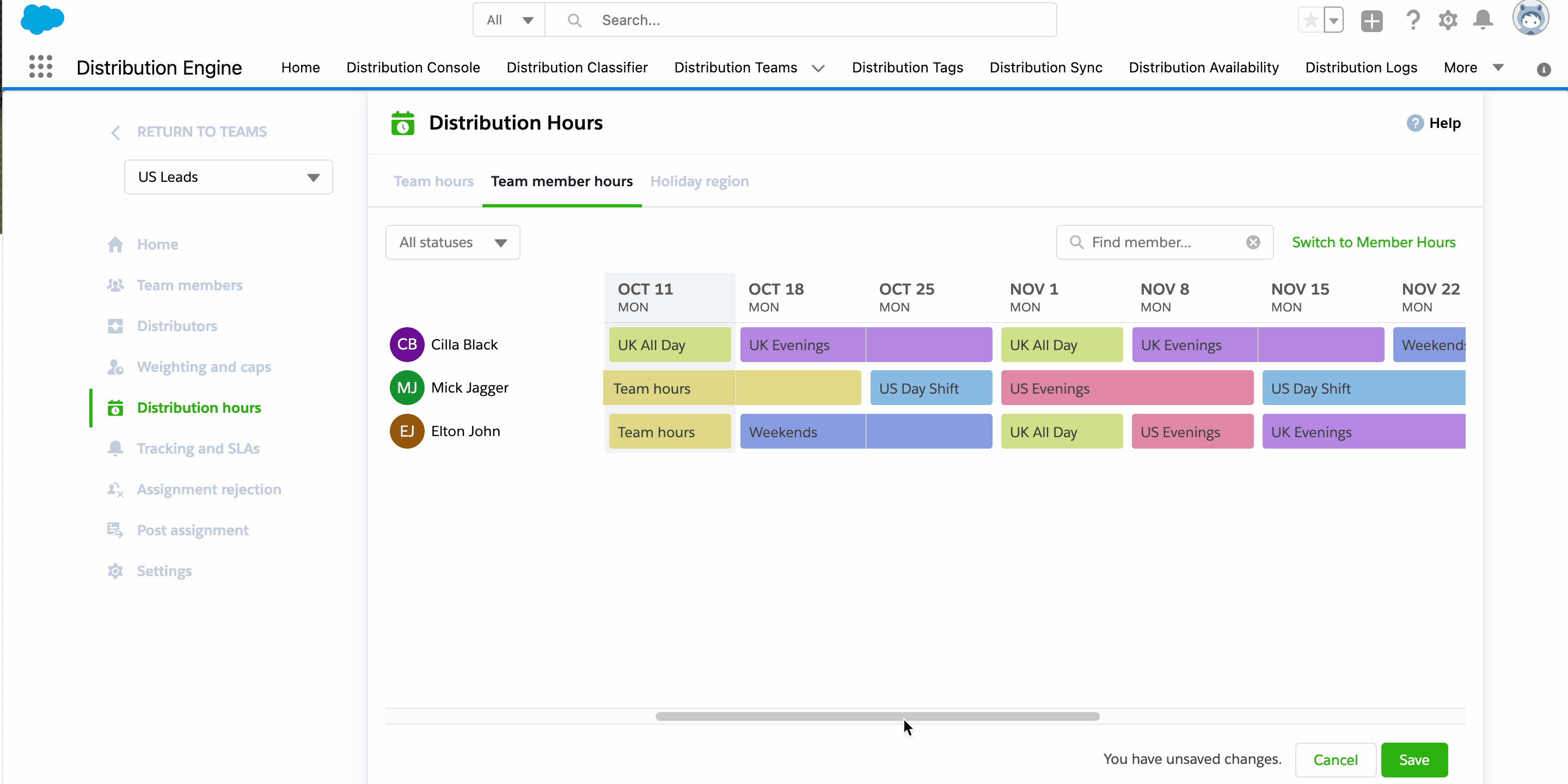The width and height of the screenshot is (1568, 784).
Task: Click the Return to Teams link
Action: click(x=201, y=132)
